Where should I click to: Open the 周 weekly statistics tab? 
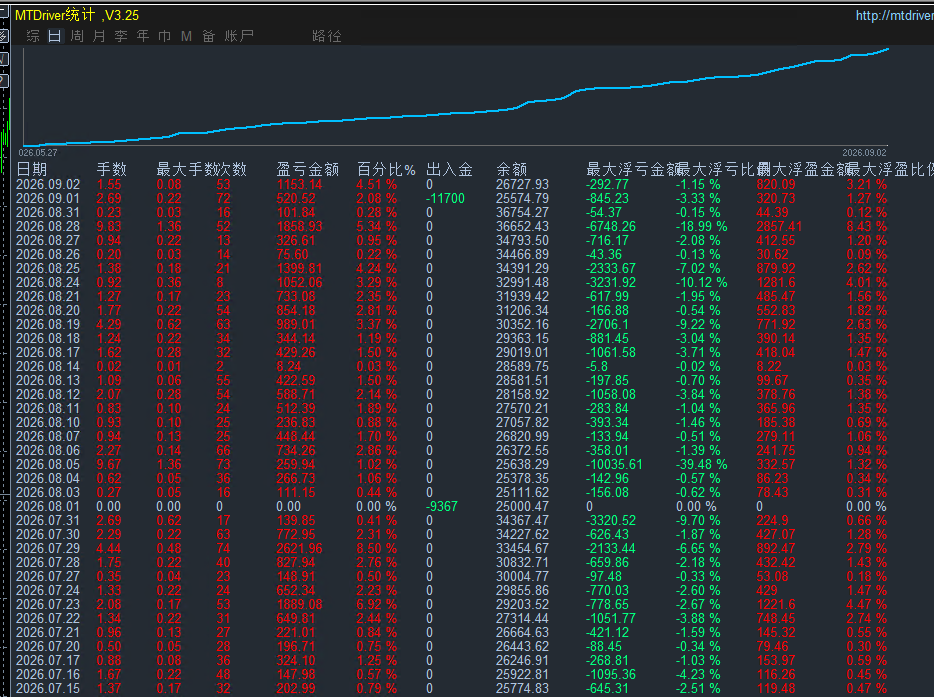[x=77, y=36]
